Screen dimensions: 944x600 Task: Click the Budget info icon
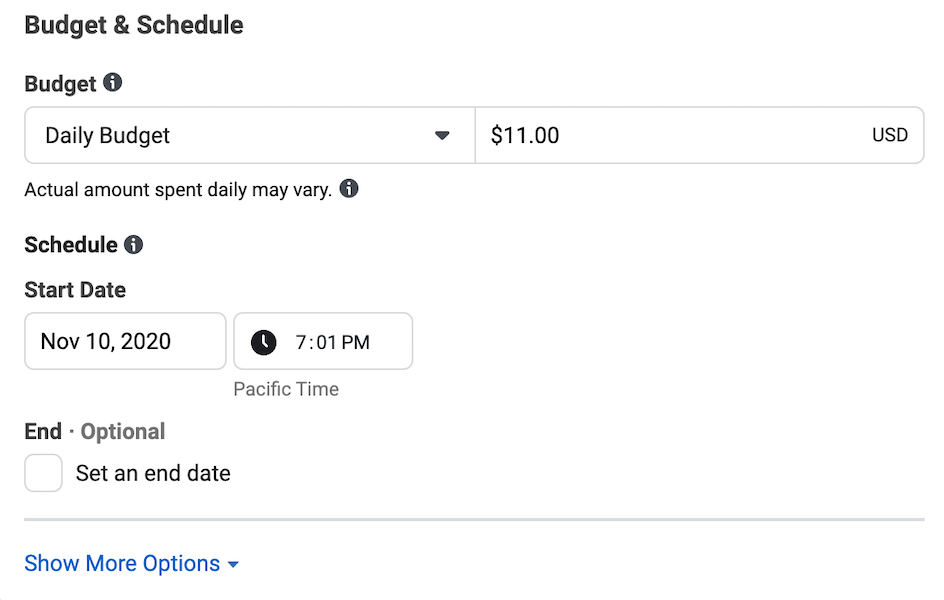click(x=110, y=84)
